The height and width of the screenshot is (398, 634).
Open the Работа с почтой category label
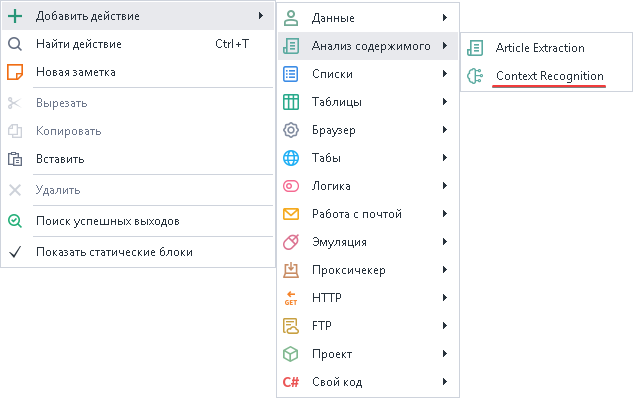point(357,214)
